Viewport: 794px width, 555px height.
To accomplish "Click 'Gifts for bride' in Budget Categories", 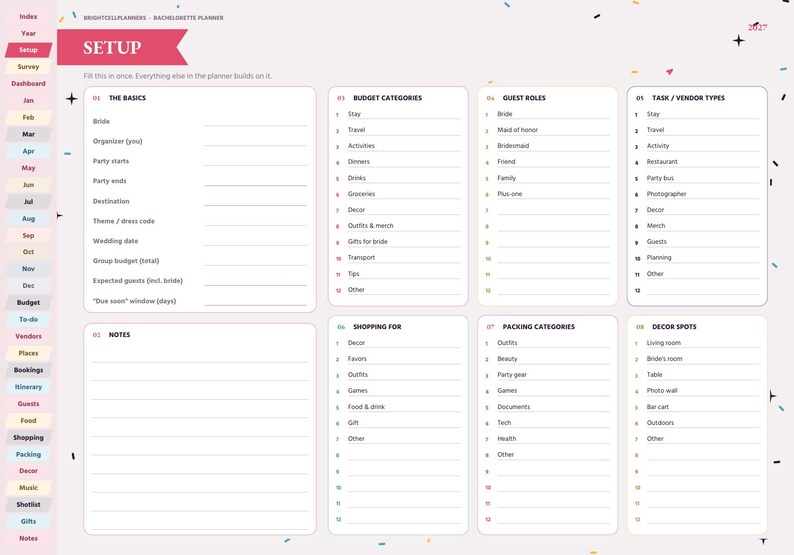I will 367,242.
